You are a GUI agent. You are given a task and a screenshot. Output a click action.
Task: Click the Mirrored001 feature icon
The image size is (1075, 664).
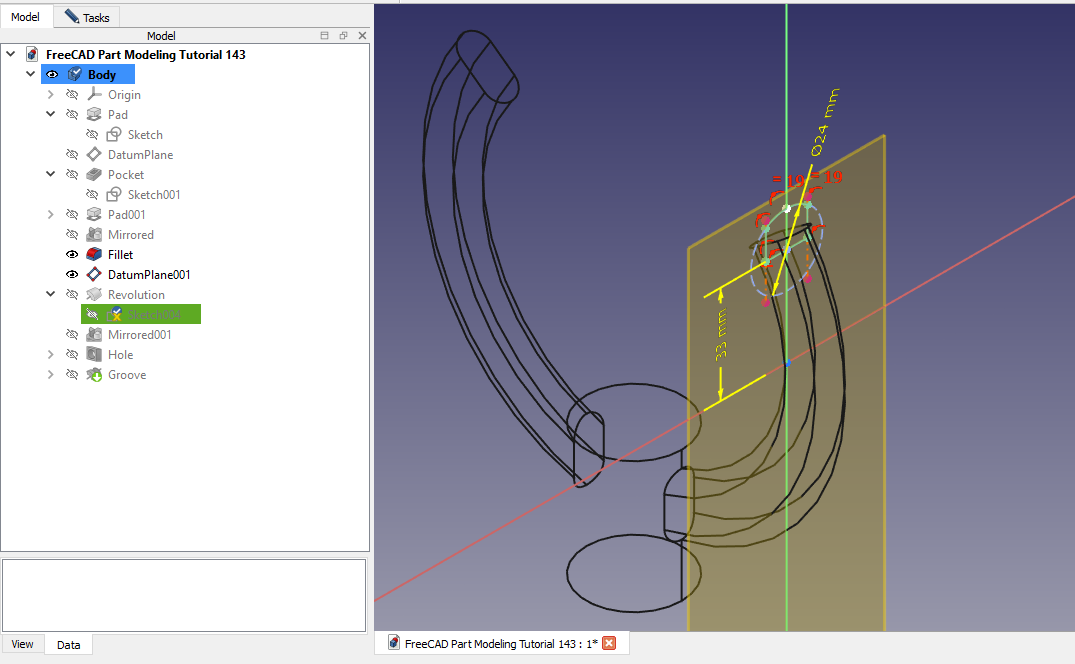point(94,335)
